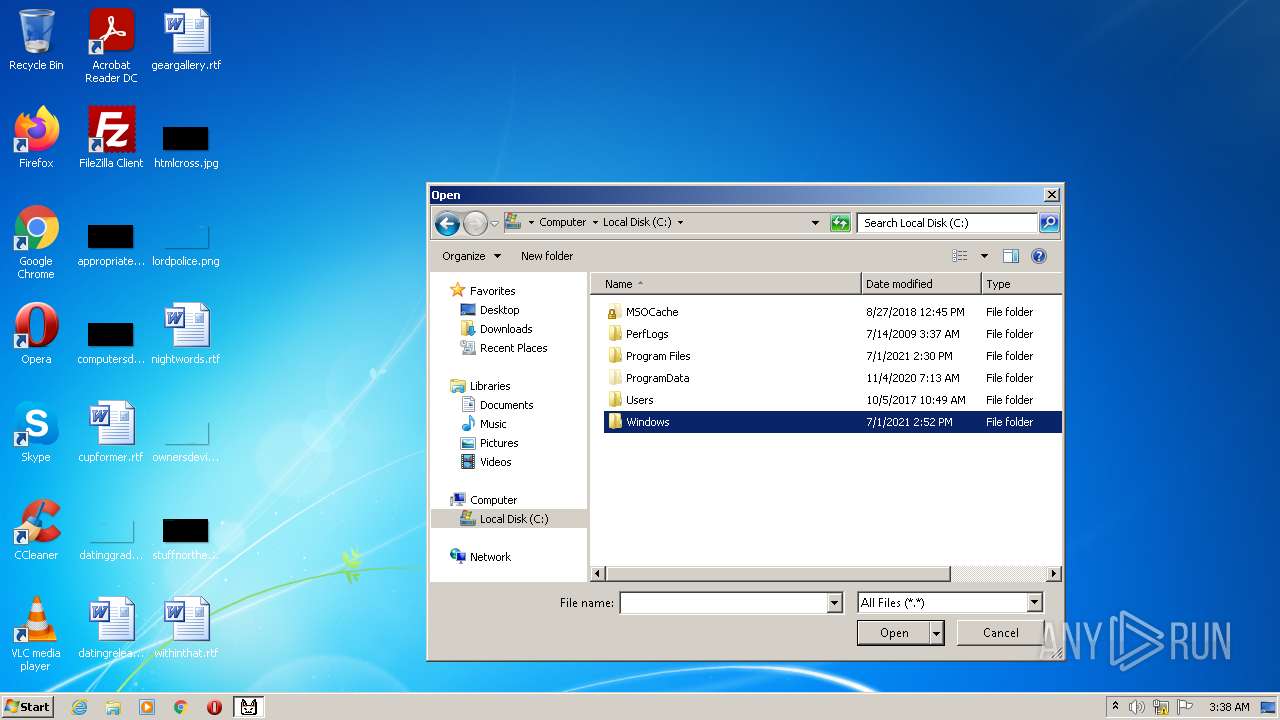1280x720 pixels.
Task: Open VLC media player shortcut
Action: pos(36,634)
